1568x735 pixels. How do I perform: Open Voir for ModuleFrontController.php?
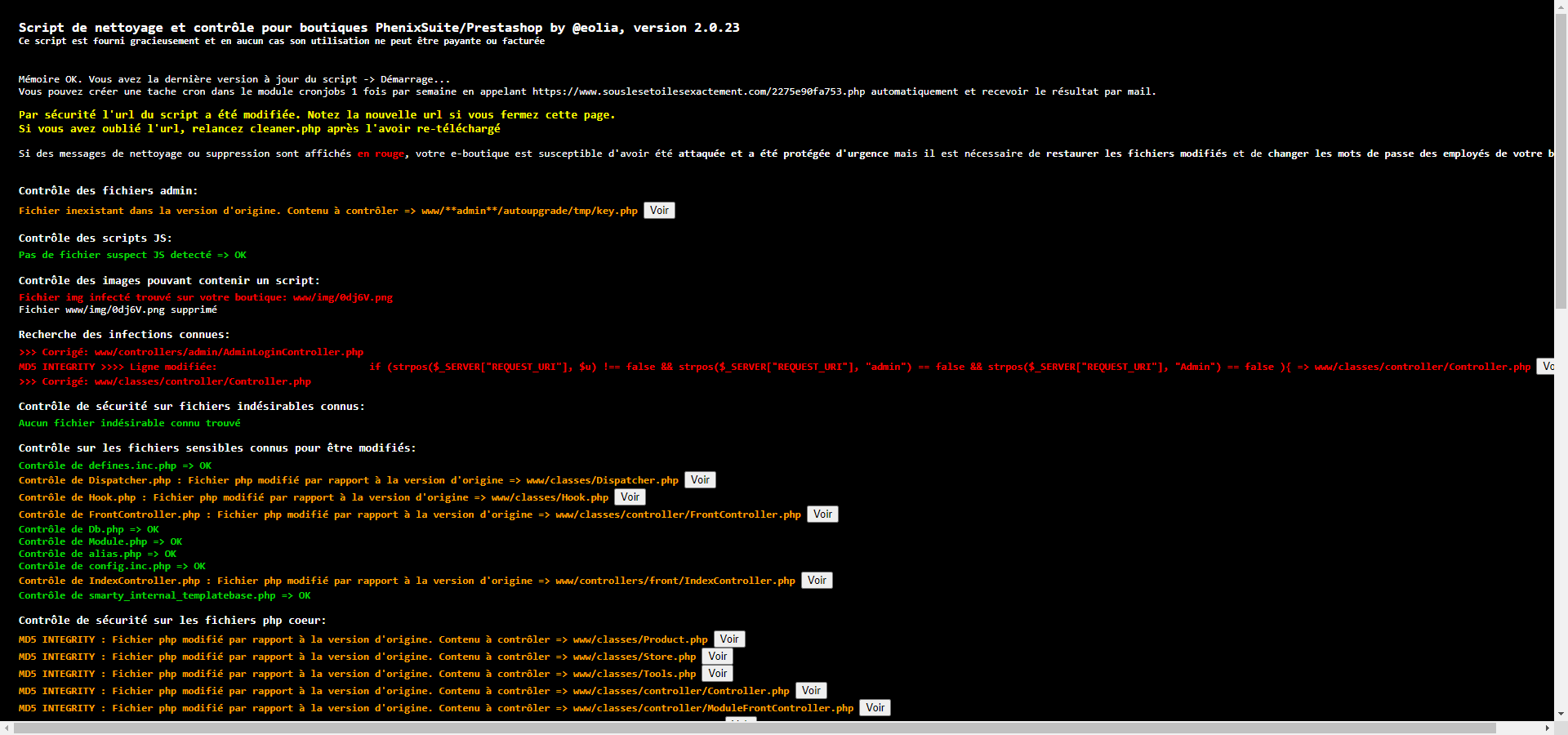pos(875,708)
